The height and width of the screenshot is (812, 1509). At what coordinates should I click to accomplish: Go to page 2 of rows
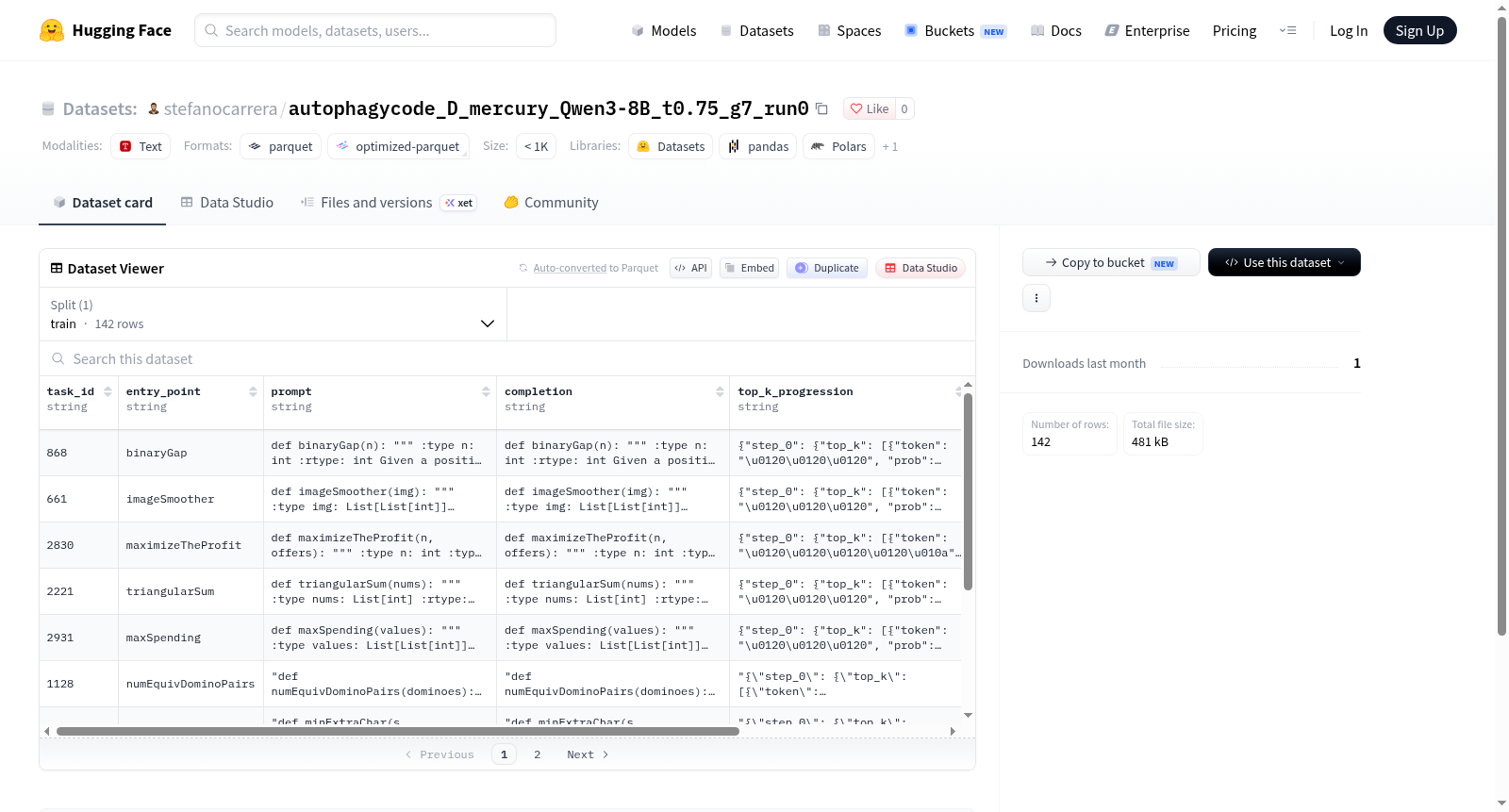537,754
